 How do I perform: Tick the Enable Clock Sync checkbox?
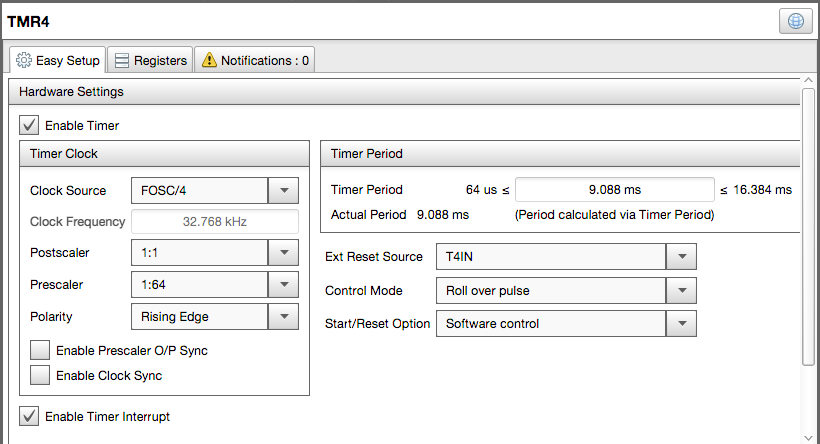click(x=40, y=375)
